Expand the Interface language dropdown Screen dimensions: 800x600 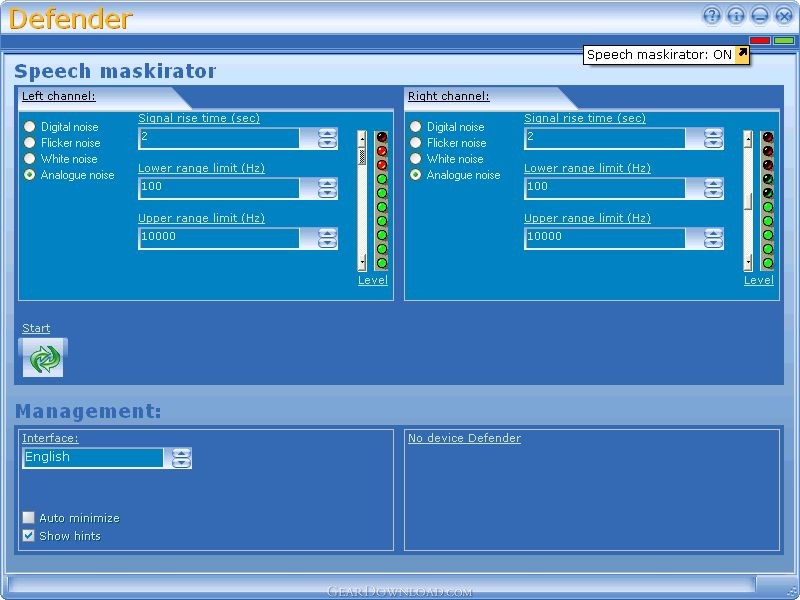(x=182, y=458)
